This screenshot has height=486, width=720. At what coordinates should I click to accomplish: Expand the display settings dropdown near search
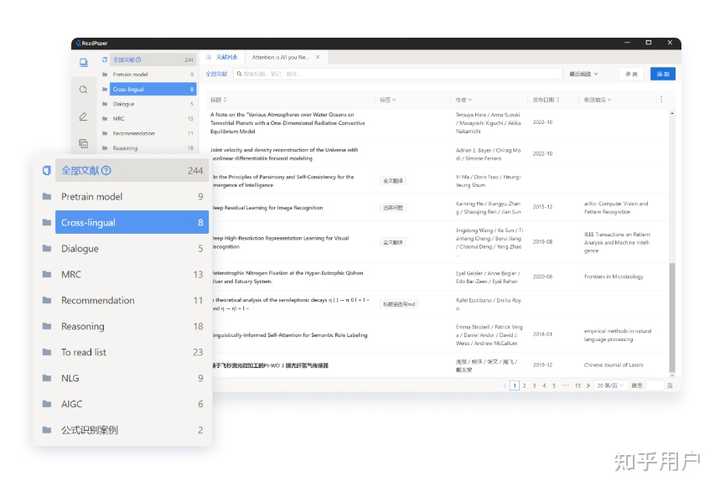pos(584,74)
